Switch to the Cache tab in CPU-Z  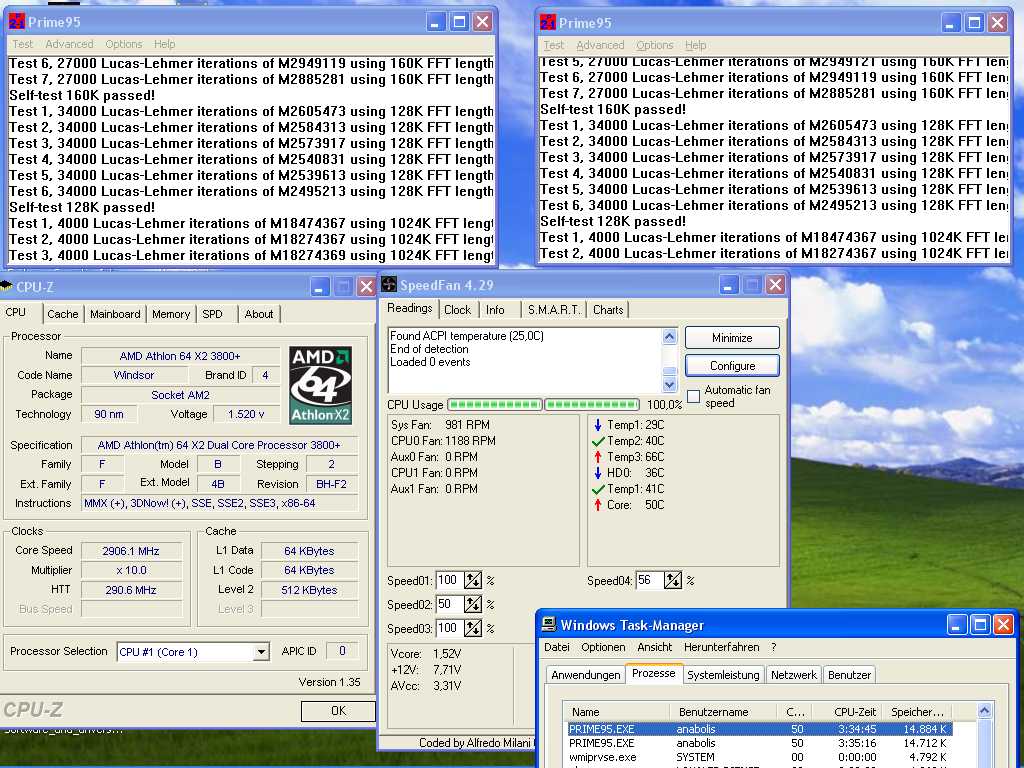[63, 314]
